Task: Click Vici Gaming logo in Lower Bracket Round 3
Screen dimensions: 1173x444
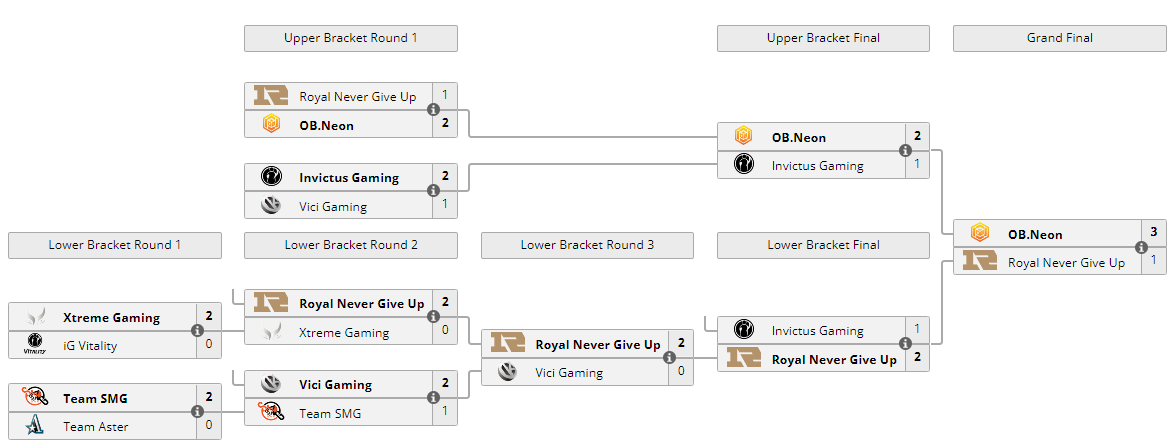Action: 507,372
